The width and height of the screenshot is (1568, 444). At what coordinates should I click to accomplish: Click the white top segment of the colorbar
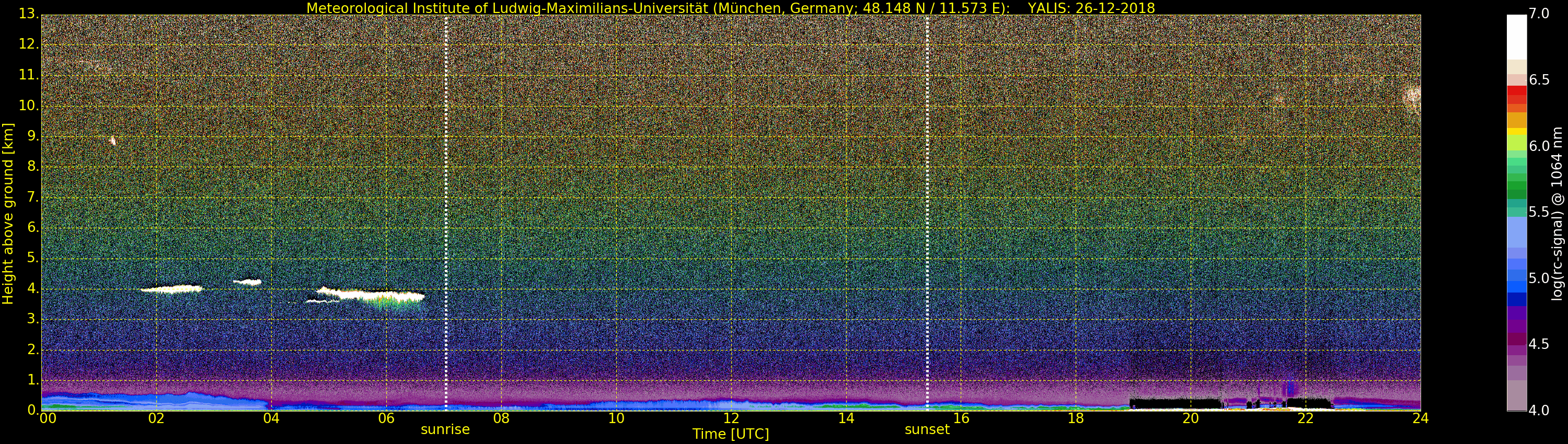pos(1516,37)
